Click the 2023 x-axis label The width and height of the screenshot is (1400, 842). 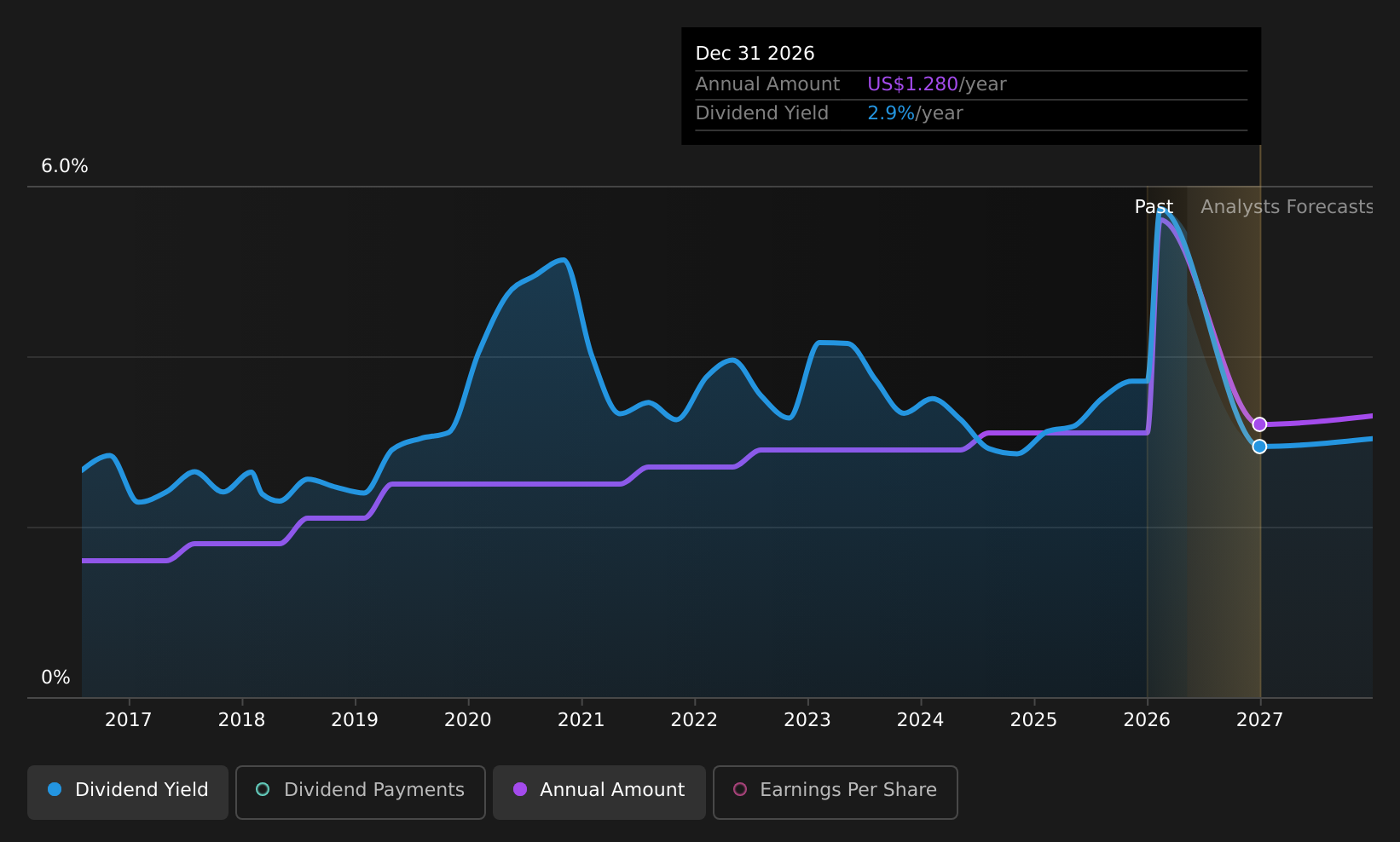coord(807,720)
